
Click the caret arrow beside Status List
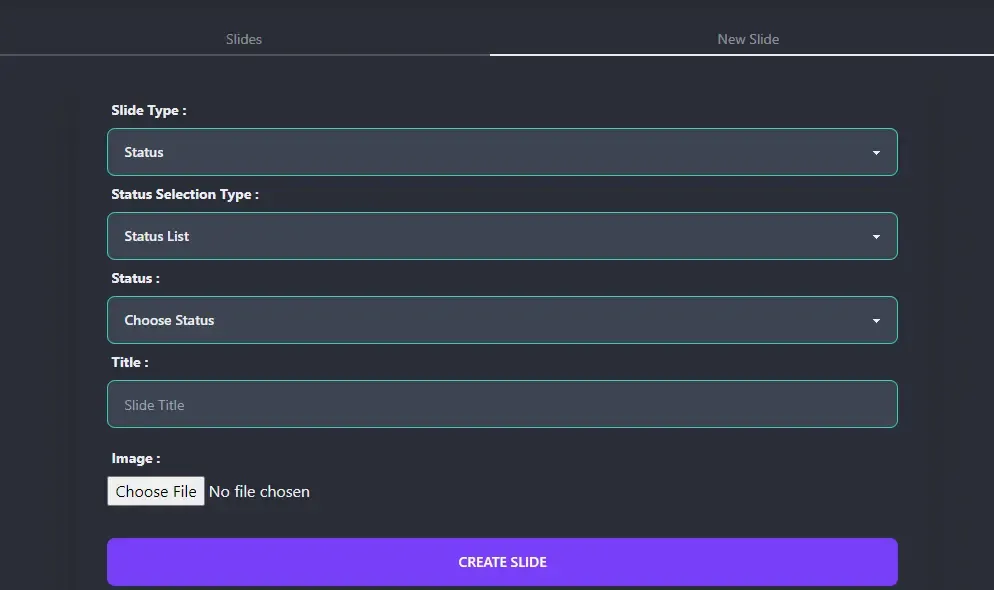point(876,237)
